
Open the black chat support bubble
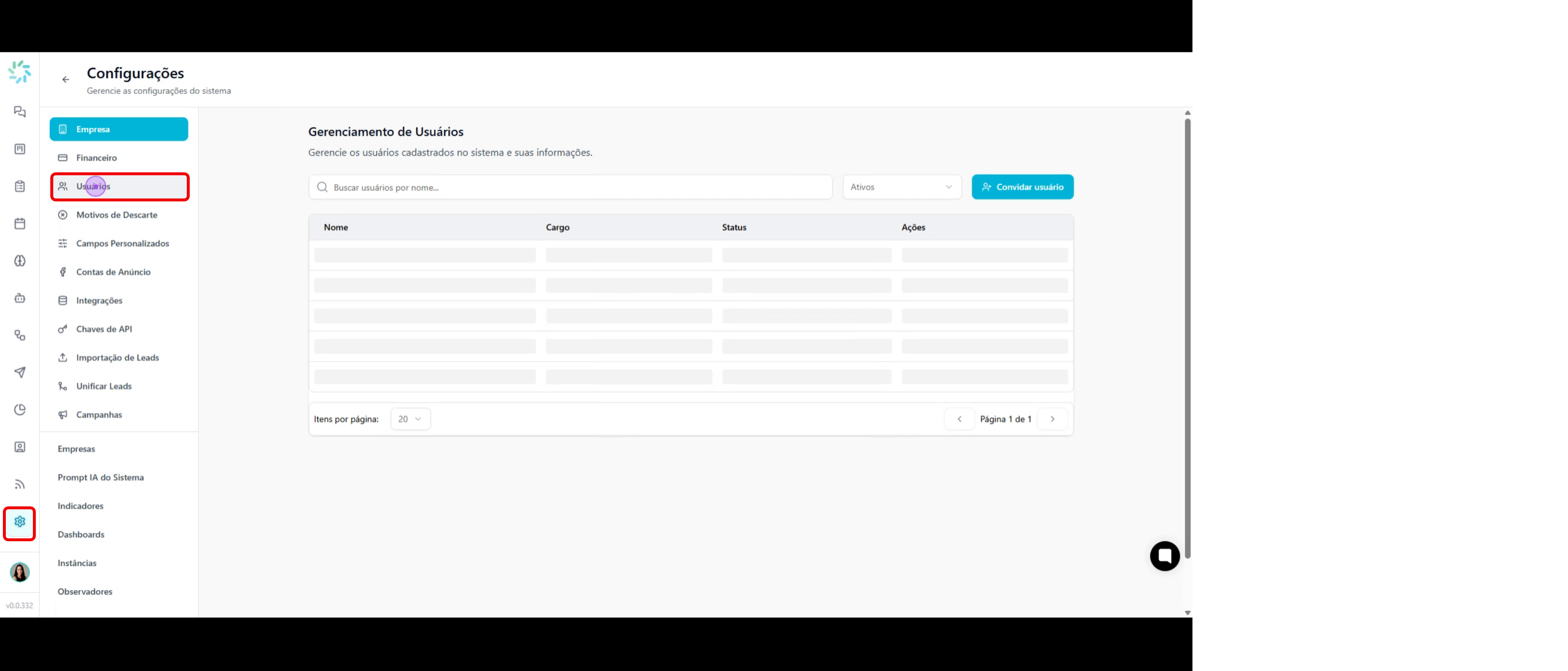[x=1164, y=556]
